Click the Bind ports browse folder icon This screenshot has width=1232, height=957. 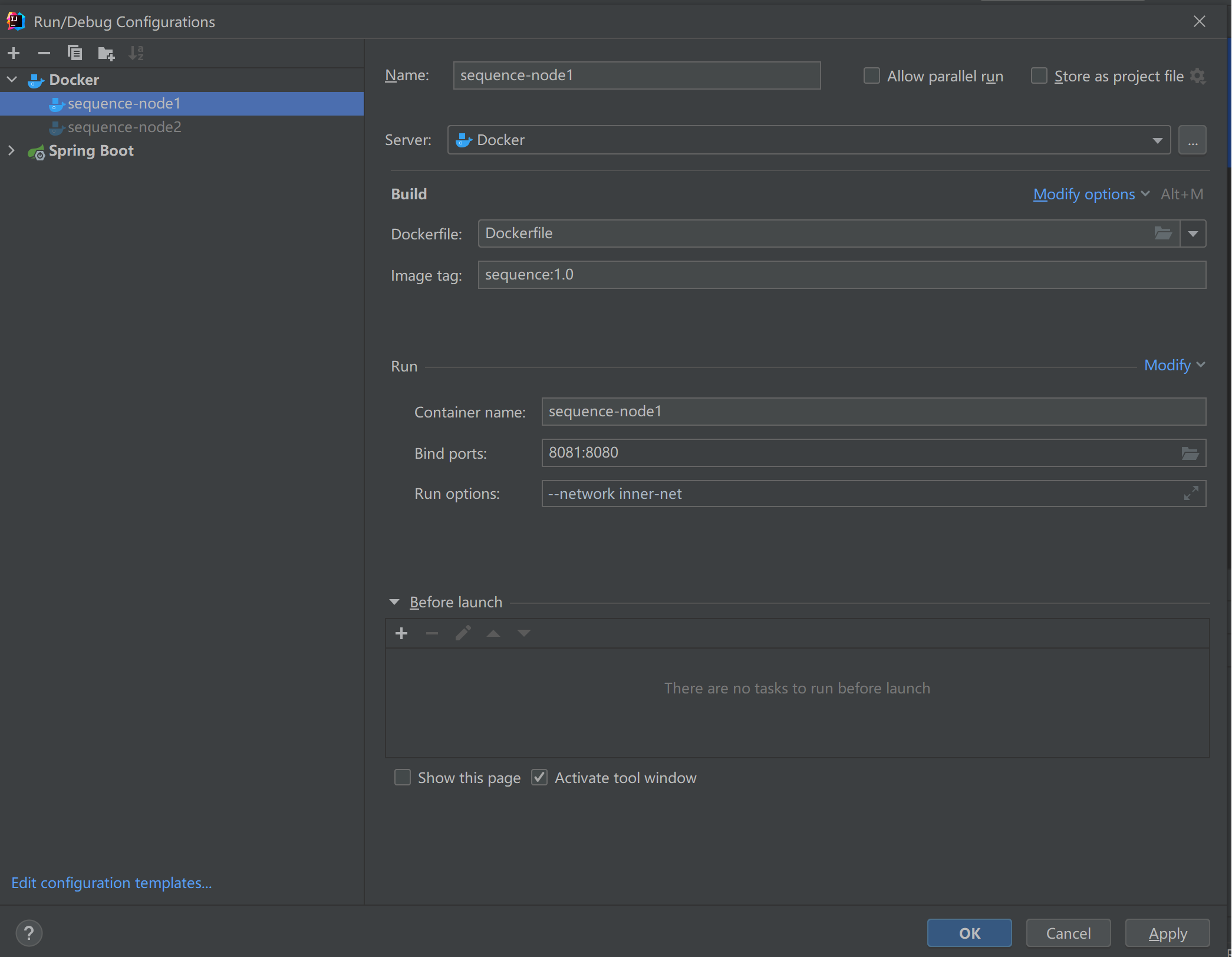[1190, 453]
